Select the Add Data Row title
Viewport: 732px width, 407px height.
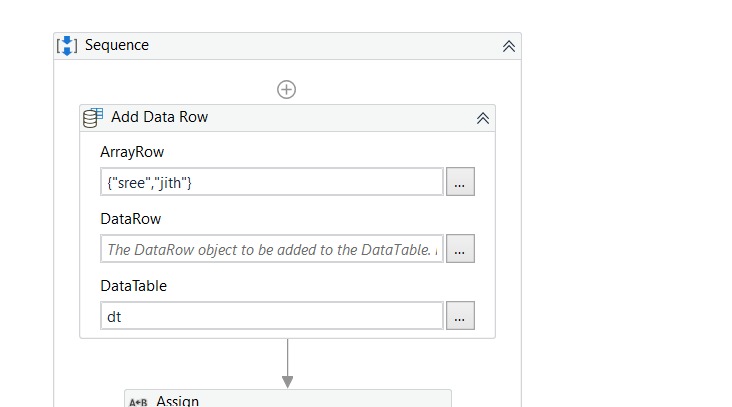click(x=159, y=117)
